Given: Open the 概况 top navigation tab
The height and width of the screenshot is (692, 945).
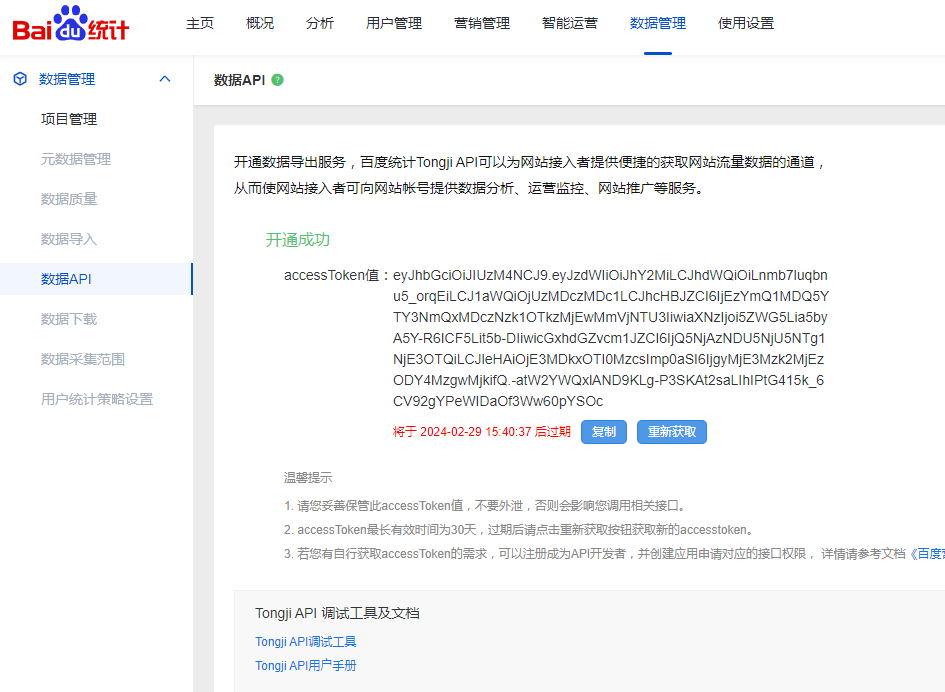Looking at the screenshot, I should click(260, 24).
